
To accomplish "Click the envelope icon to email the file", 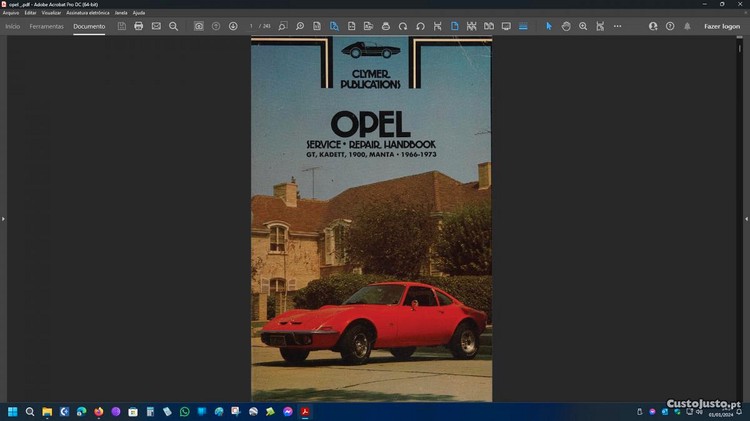I will 156,26.
